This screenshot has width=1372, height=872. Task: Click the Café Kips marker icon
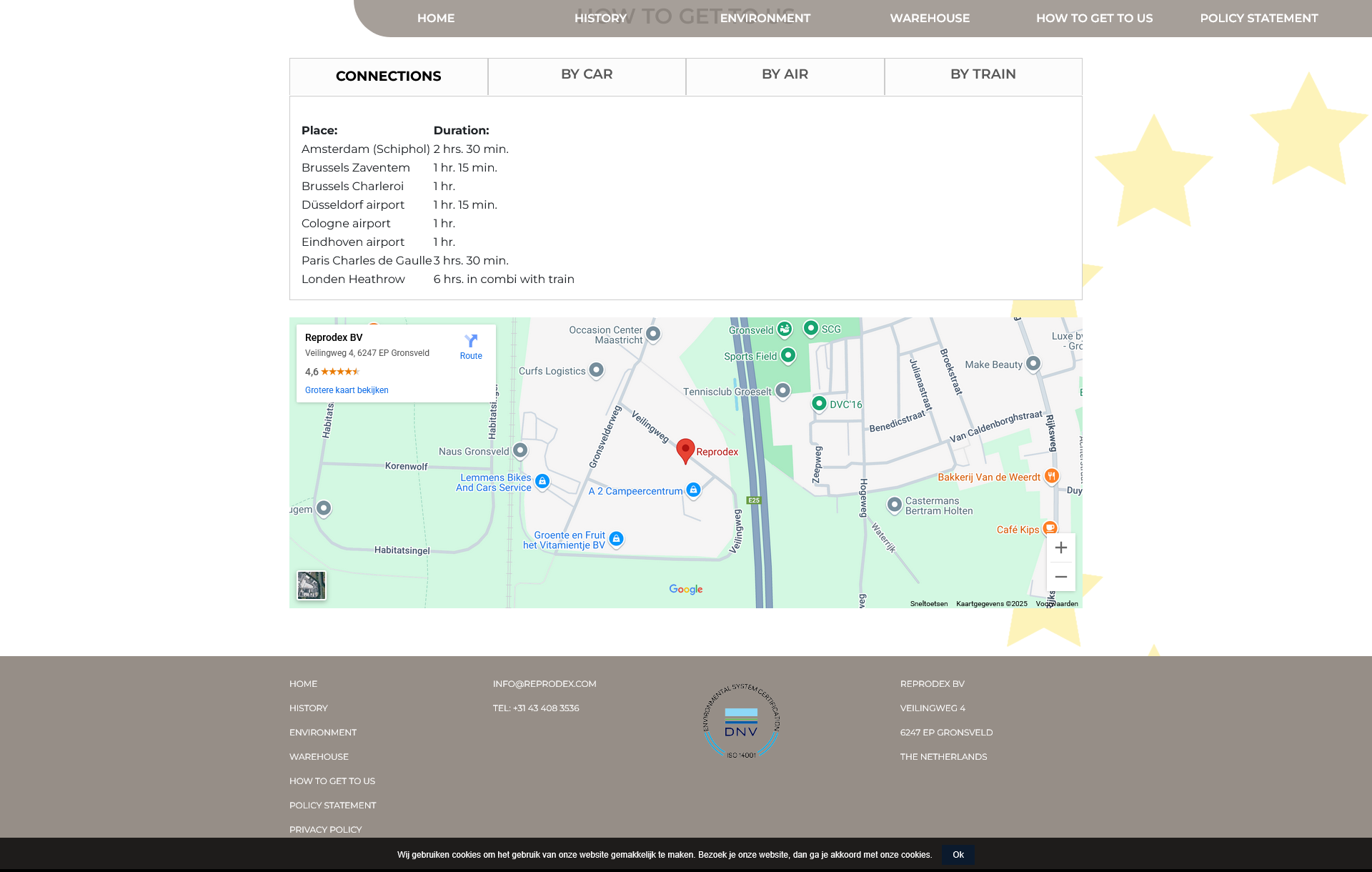coord(1050,528)
